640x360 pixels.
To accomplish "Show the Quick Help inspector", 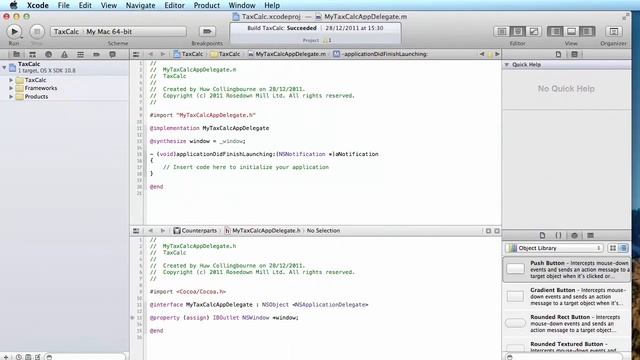I will pyautogui.click(x=574, y=54).
